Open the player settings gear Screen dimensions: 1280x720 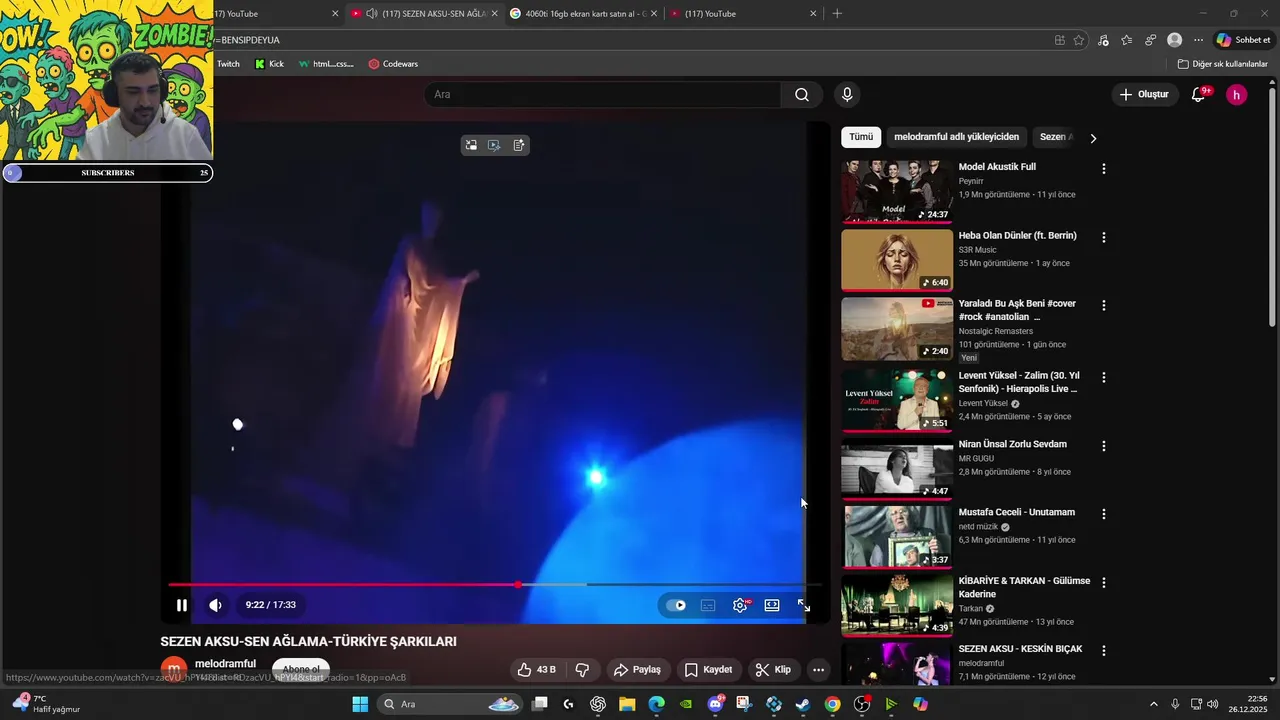coord(740,605)
